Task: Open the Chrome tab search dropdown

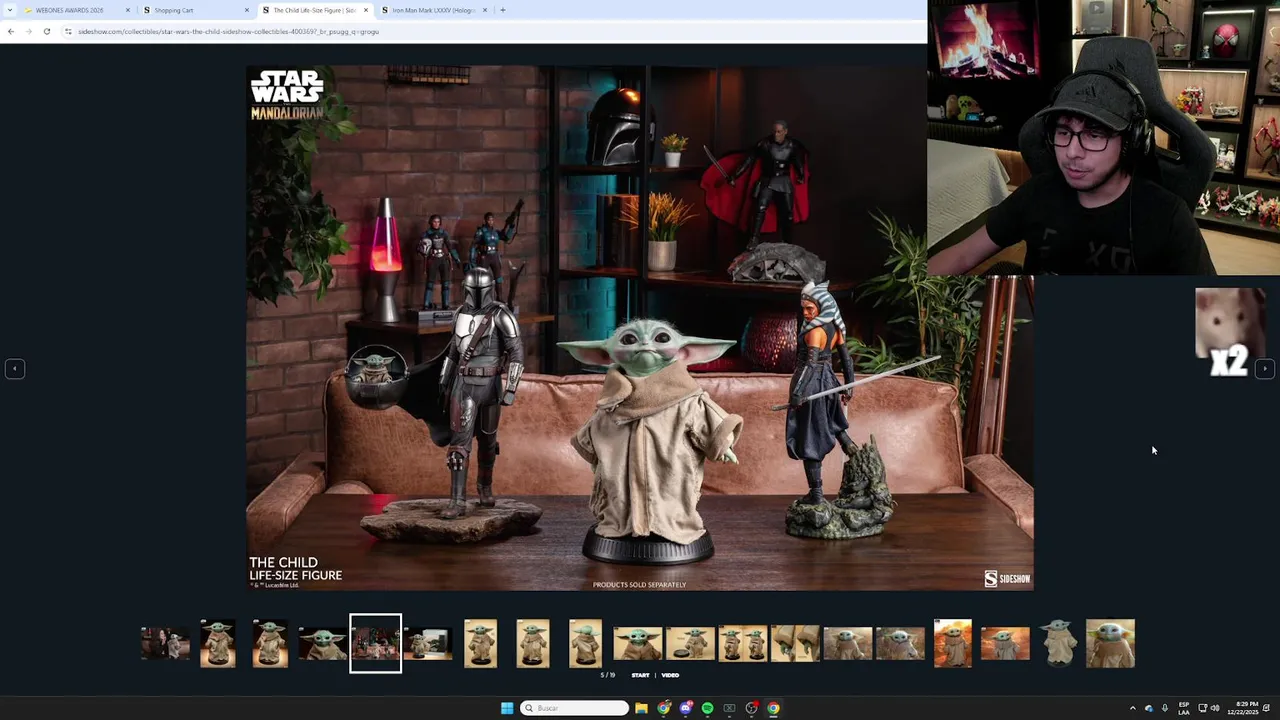Action: coord(10,10)
